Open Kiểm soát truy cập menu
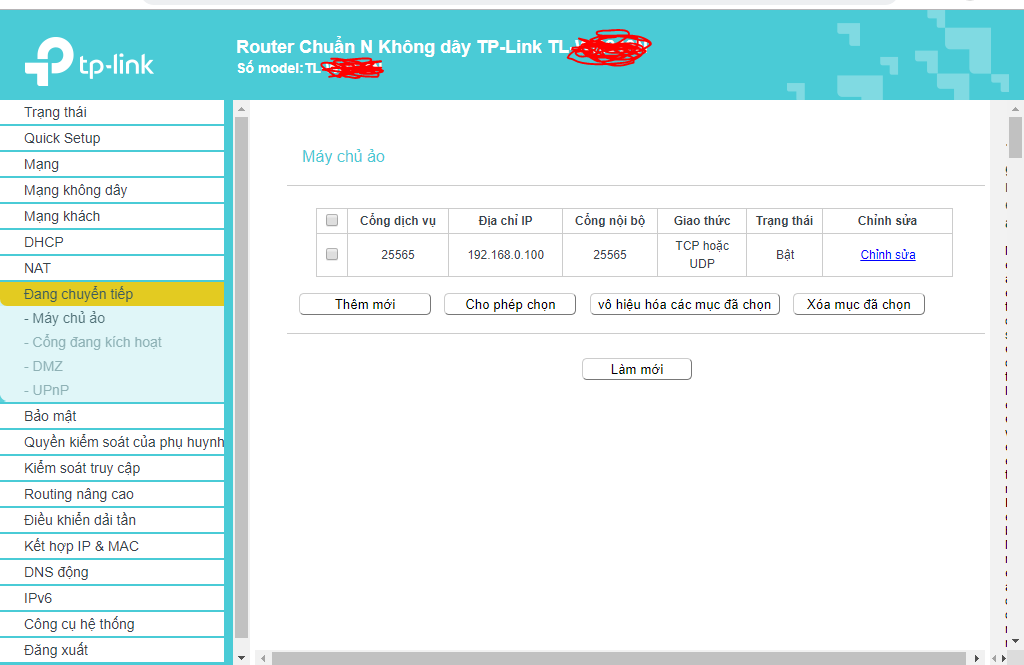 pos(112,468)
